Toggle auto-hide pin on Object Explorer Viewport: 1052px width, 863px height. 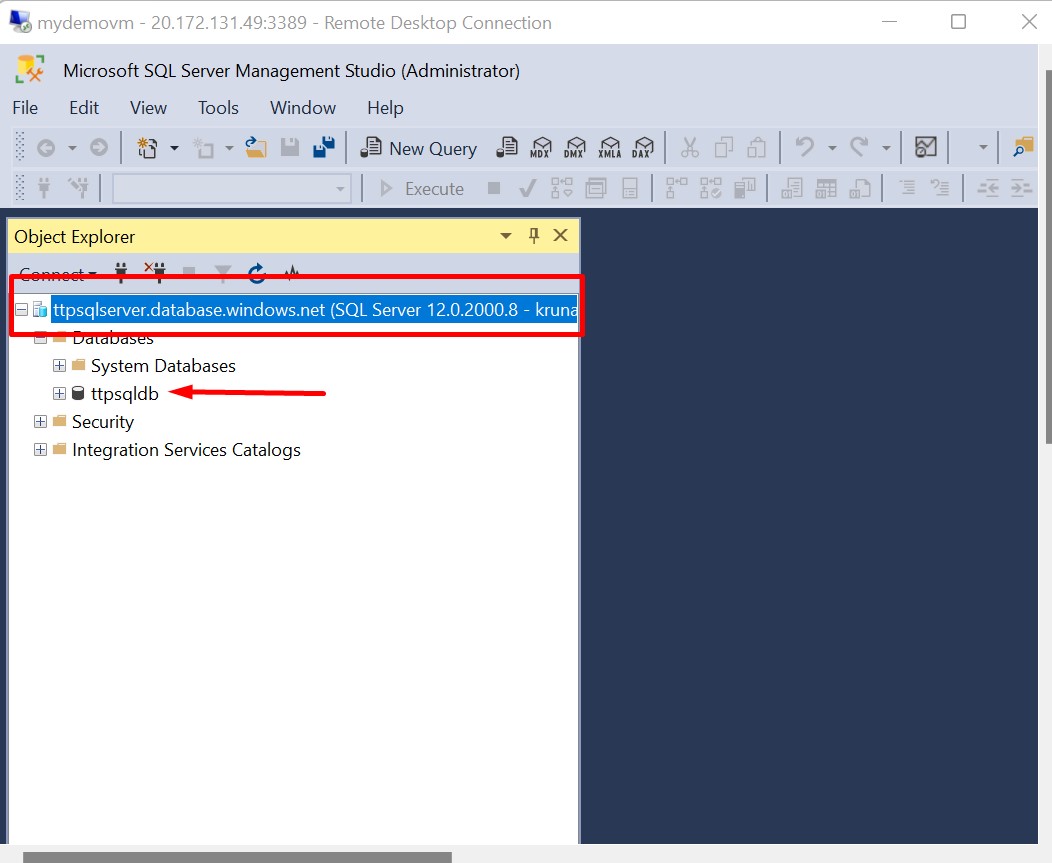tap(534, 236)
